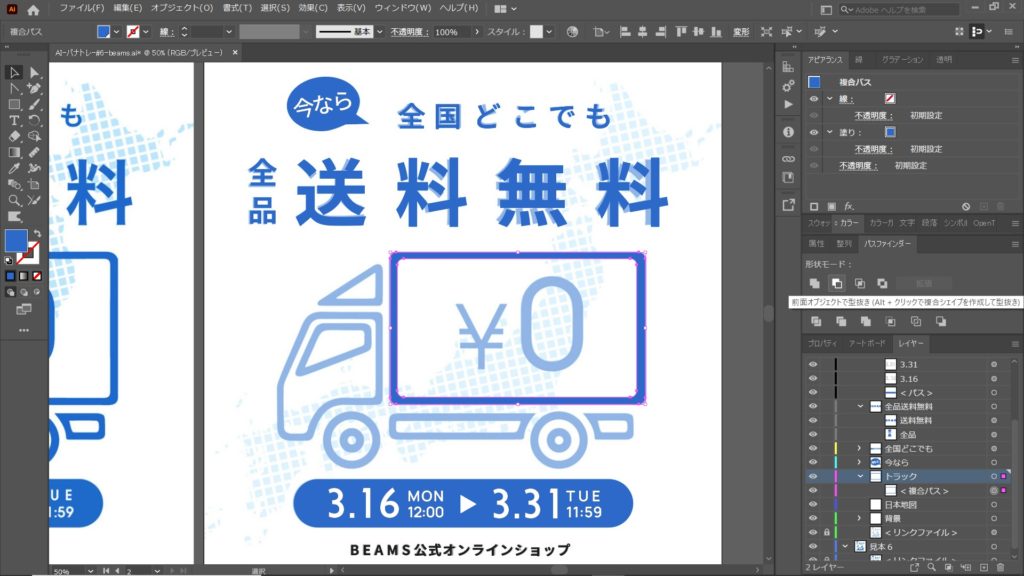Click the stroke swatch in 線 row

(x=889, y=99)
